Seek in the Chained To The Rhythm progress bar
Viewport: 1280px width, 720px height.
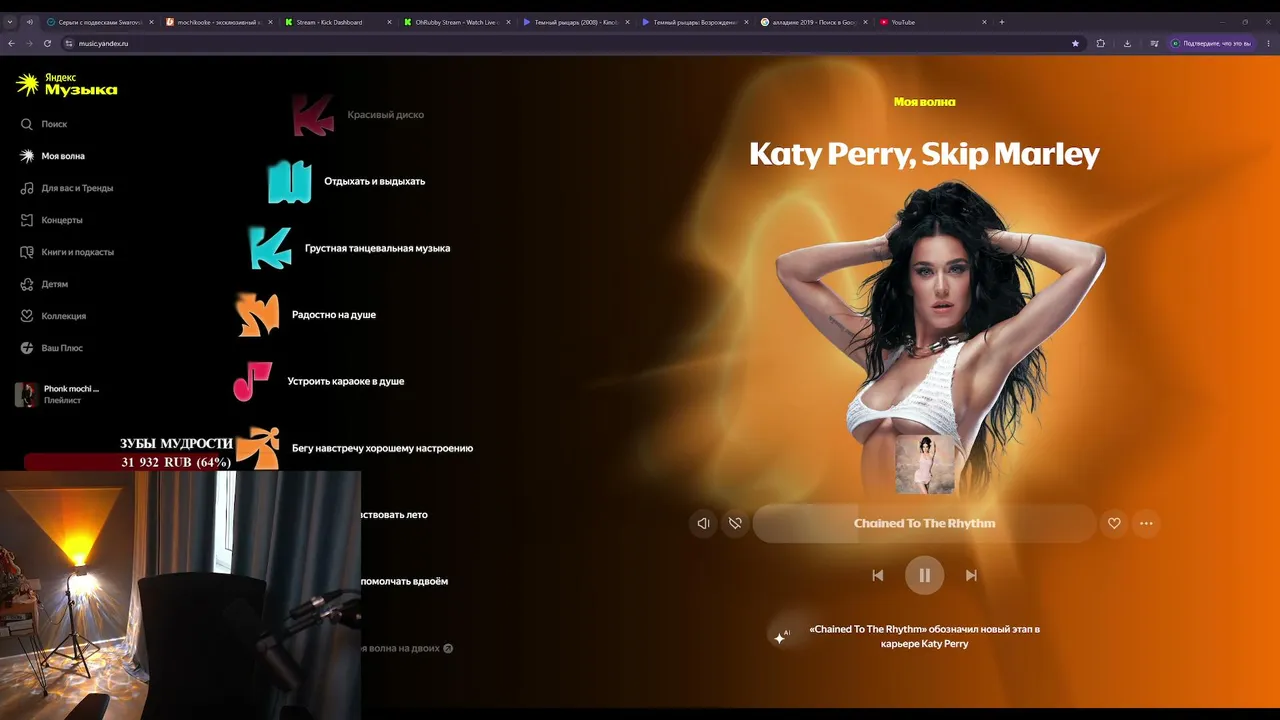[x=925, y=523]
